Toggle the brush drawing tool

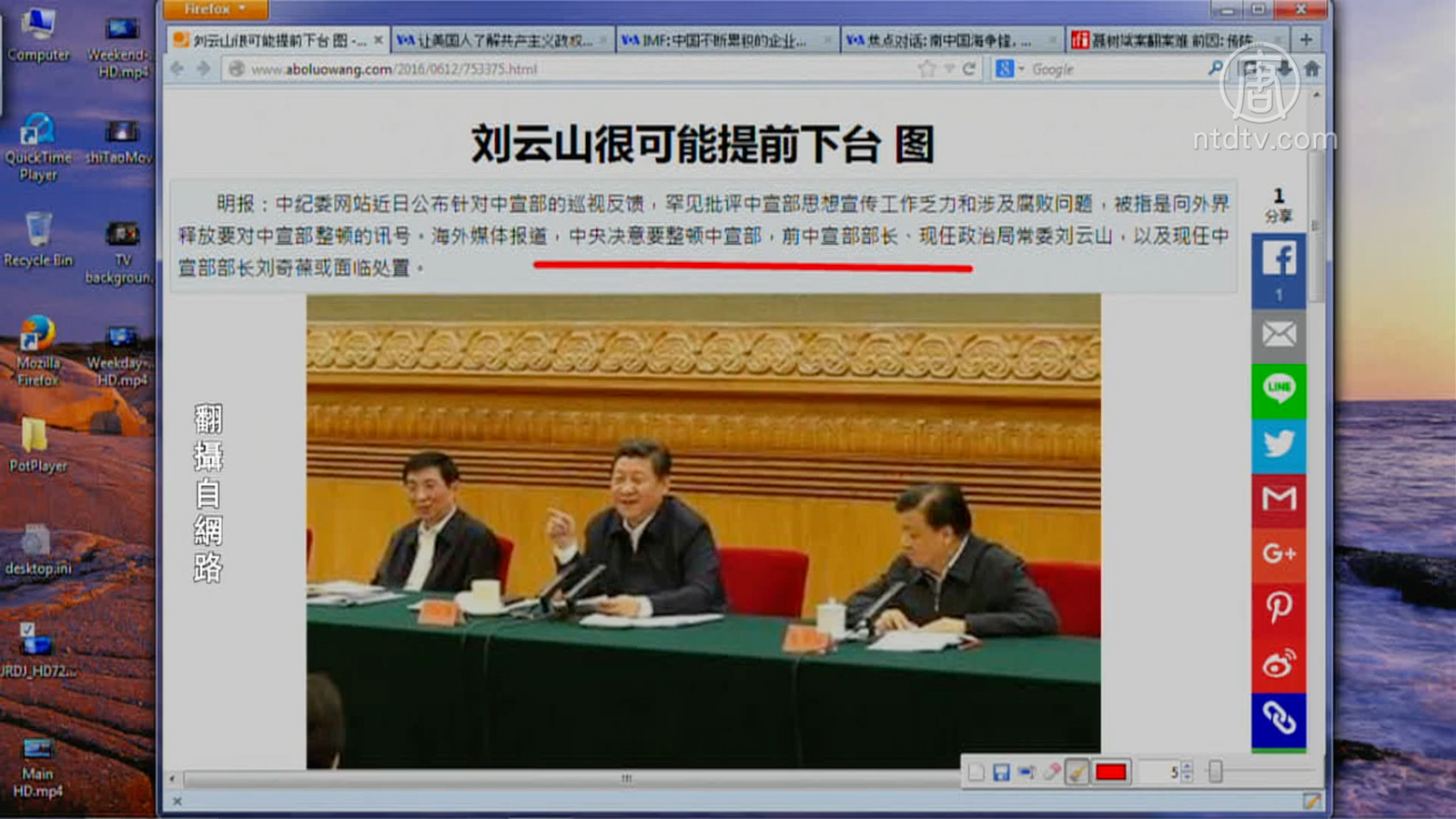[1077, 773]
